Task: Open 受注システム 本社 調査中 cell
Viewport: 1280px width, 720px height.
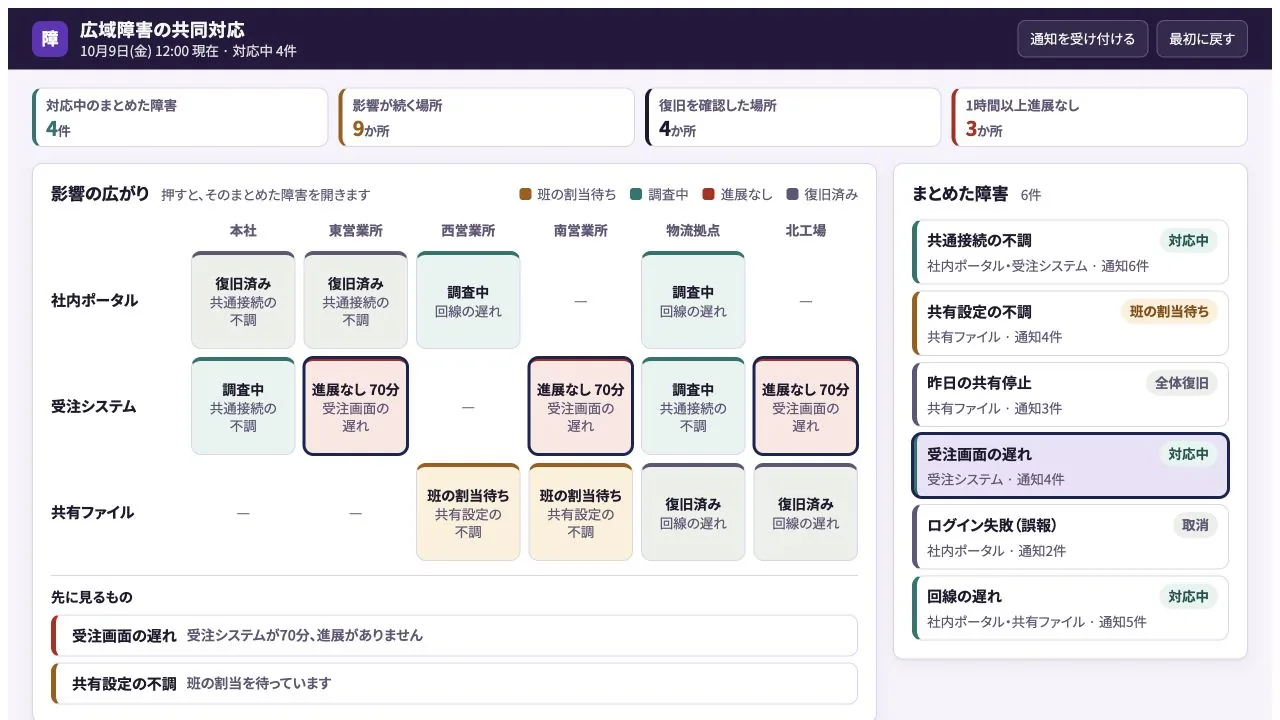Action: click(243, 406)
